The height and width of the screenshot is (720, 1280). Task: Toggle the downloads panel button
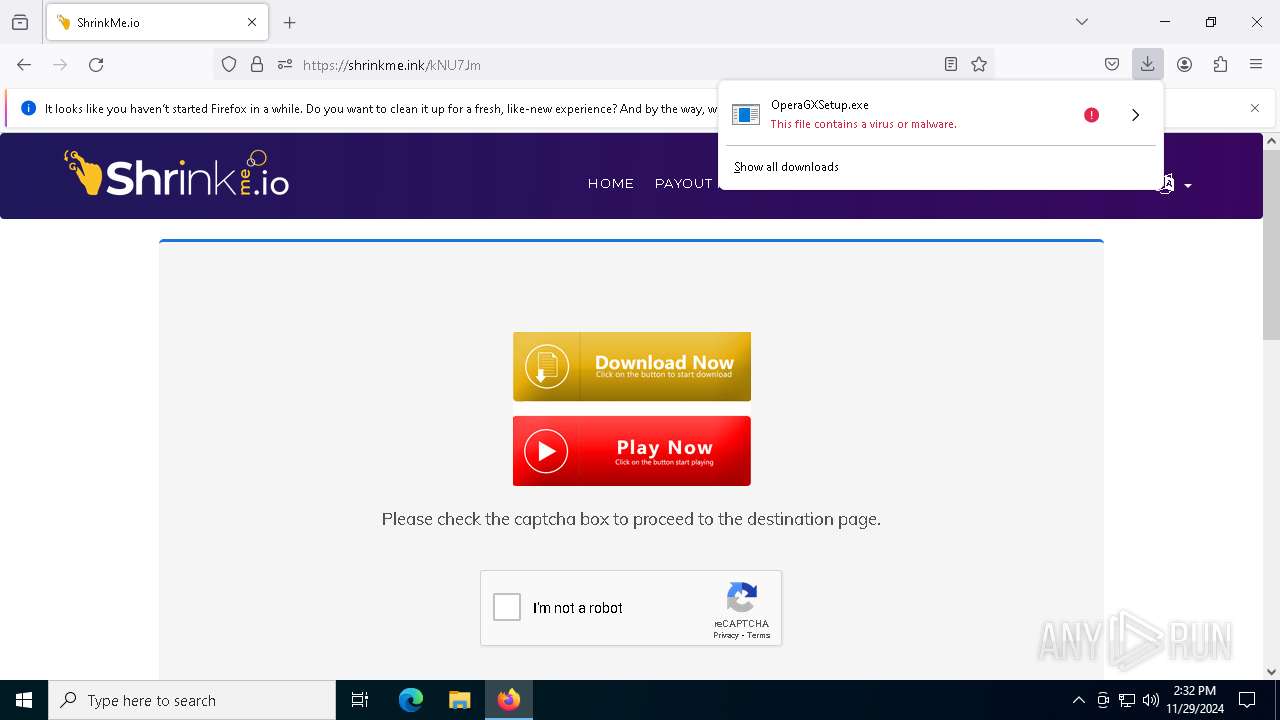[1148, 64]
